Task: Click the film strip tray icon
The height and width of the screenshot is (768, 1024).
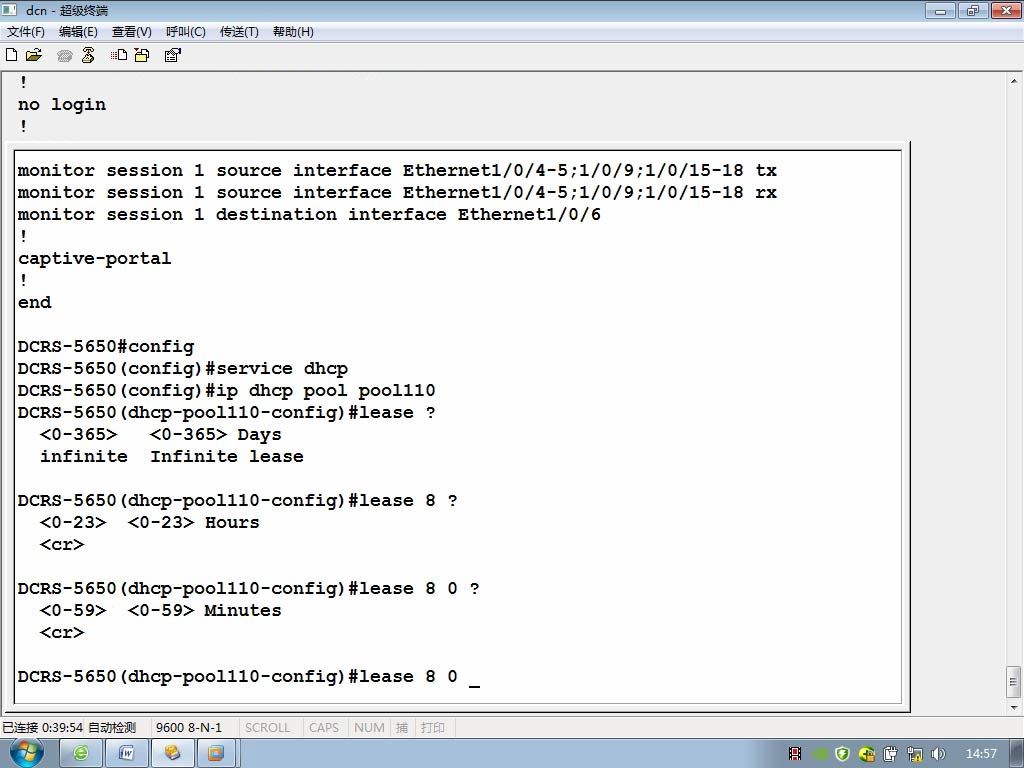Action: 795,754
